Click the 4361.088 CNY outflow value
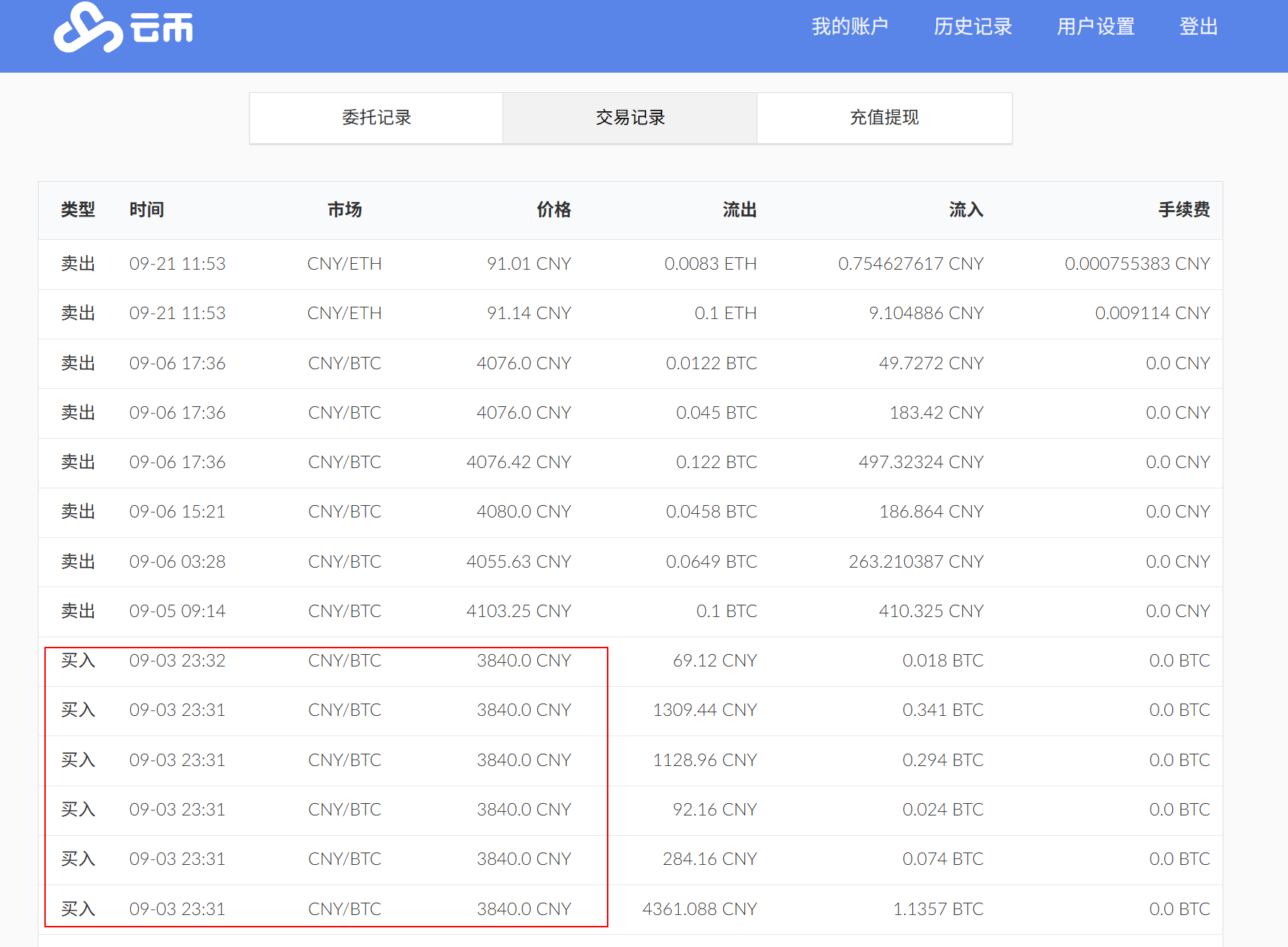Image resolution: width=1288 pixels, height=947 pixels. [700, 909]
